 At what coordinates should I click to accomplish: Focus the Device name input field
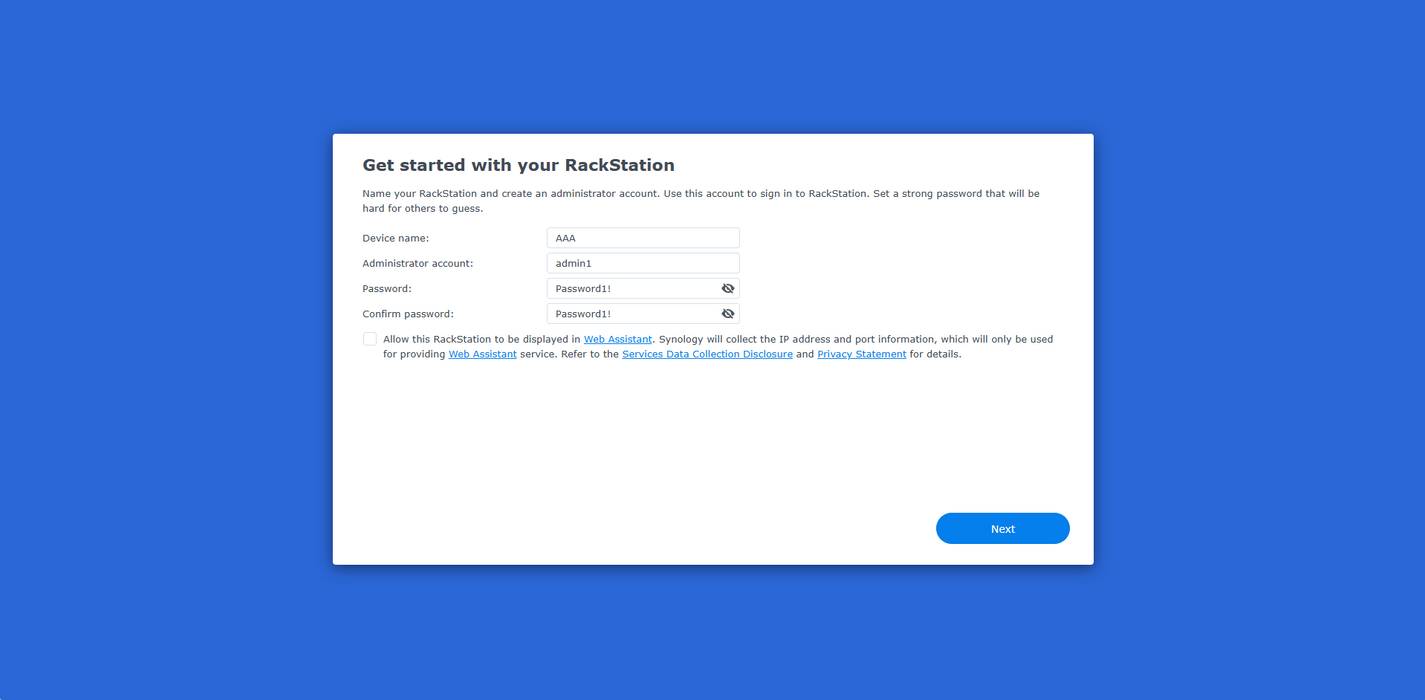coord(642,238)
